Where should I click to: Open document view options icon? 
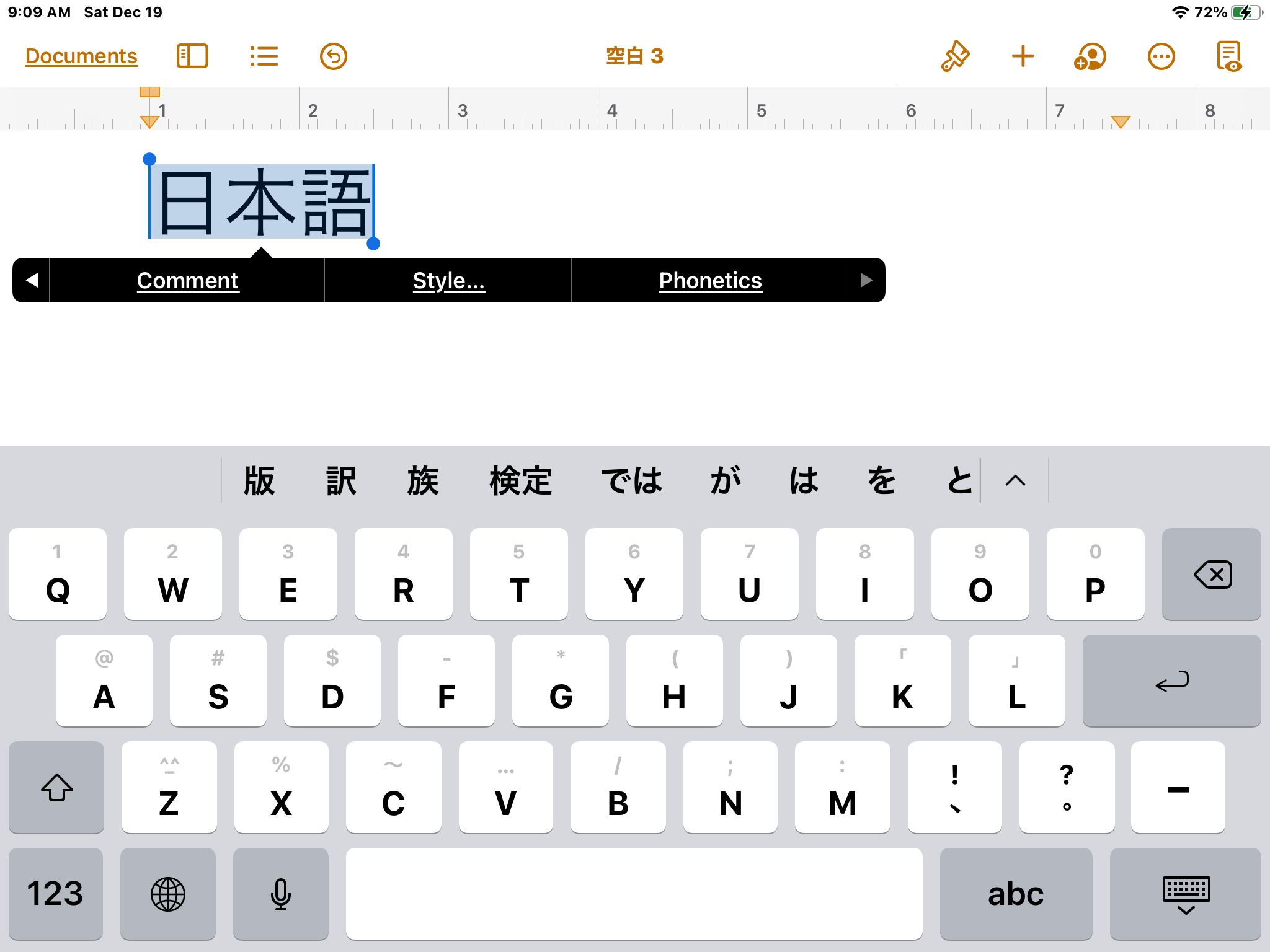(x=1228, y=56)
